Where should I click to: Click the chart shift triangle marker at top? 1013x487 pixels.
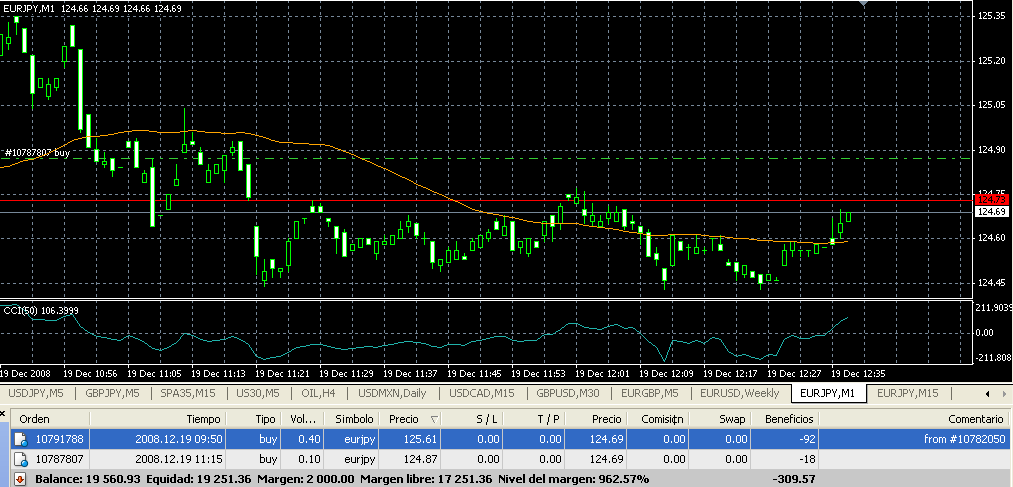click(864, 3)
